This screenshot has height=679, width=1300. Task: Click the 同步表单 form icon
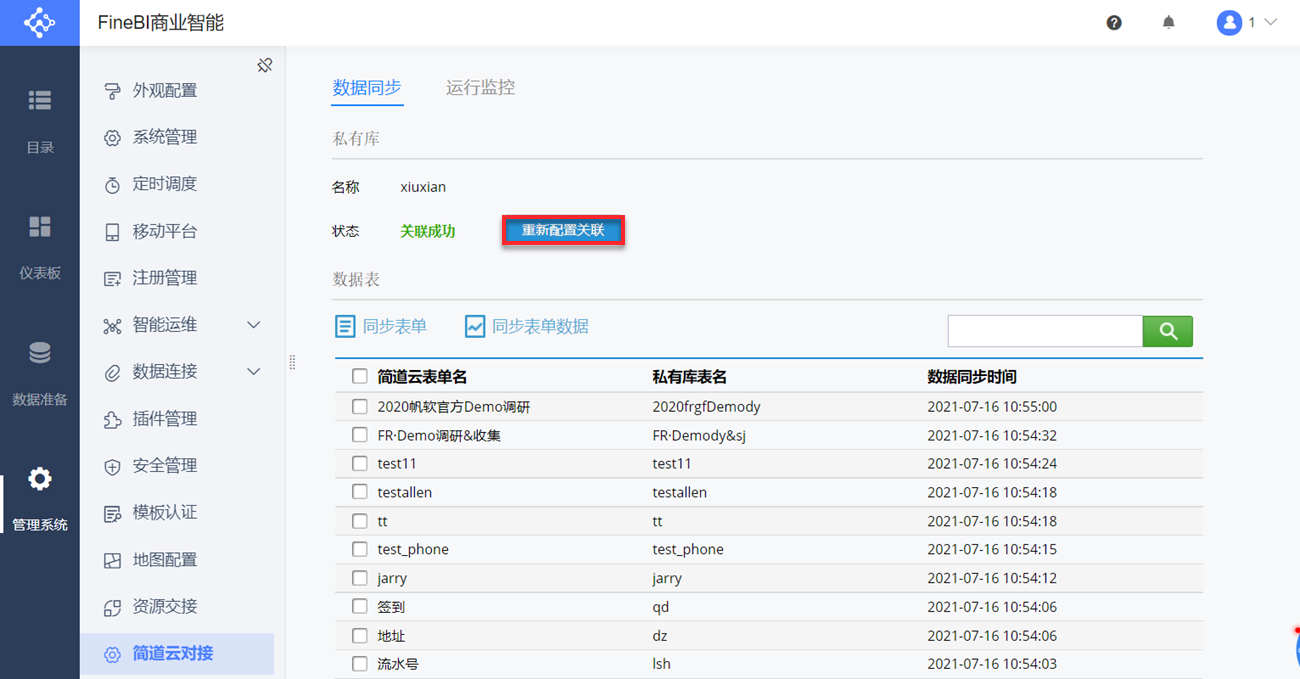(x=345, y=327)
